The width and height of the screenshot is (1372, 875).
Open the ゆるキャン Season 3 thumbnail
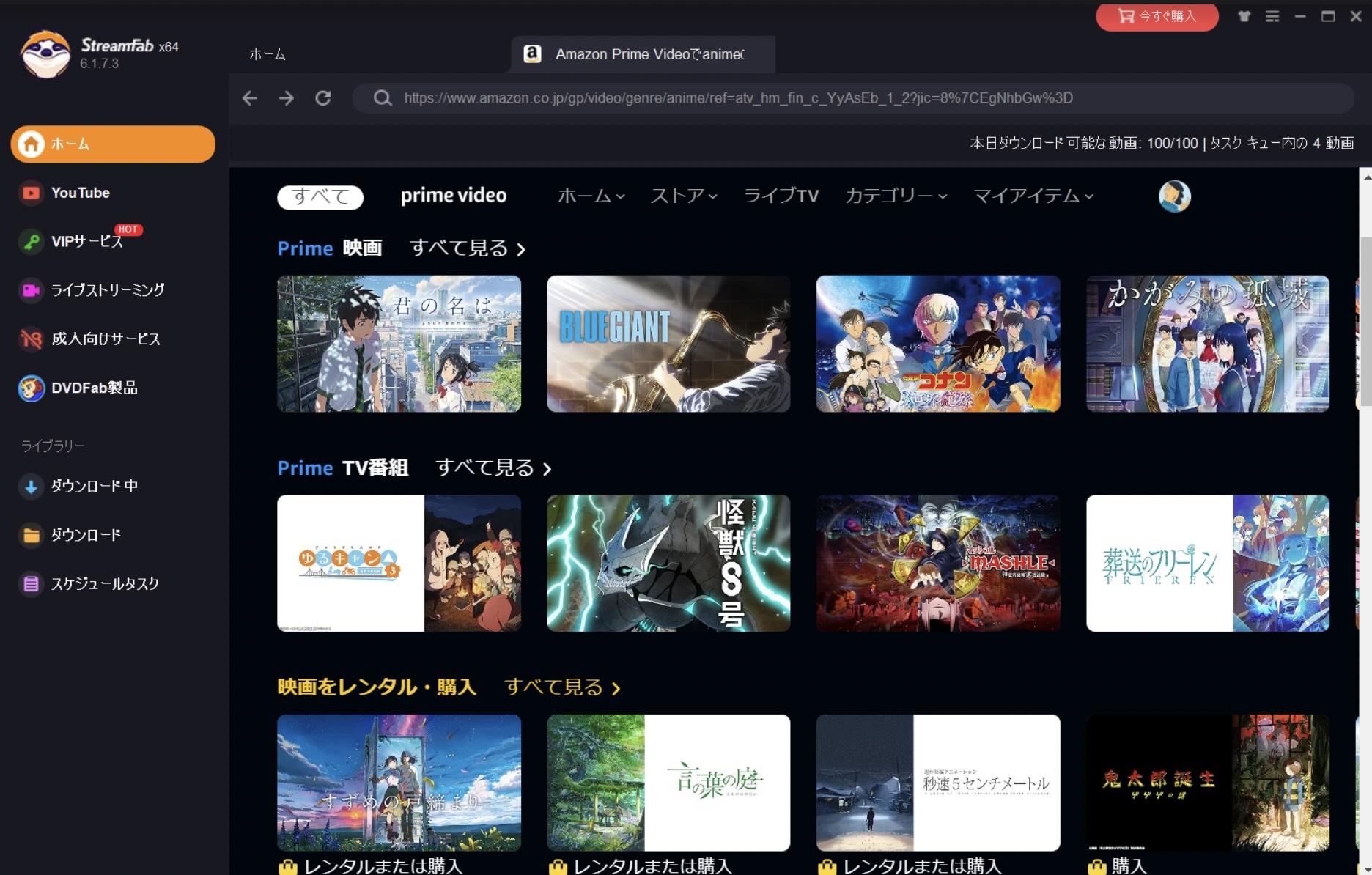[399, 563]
